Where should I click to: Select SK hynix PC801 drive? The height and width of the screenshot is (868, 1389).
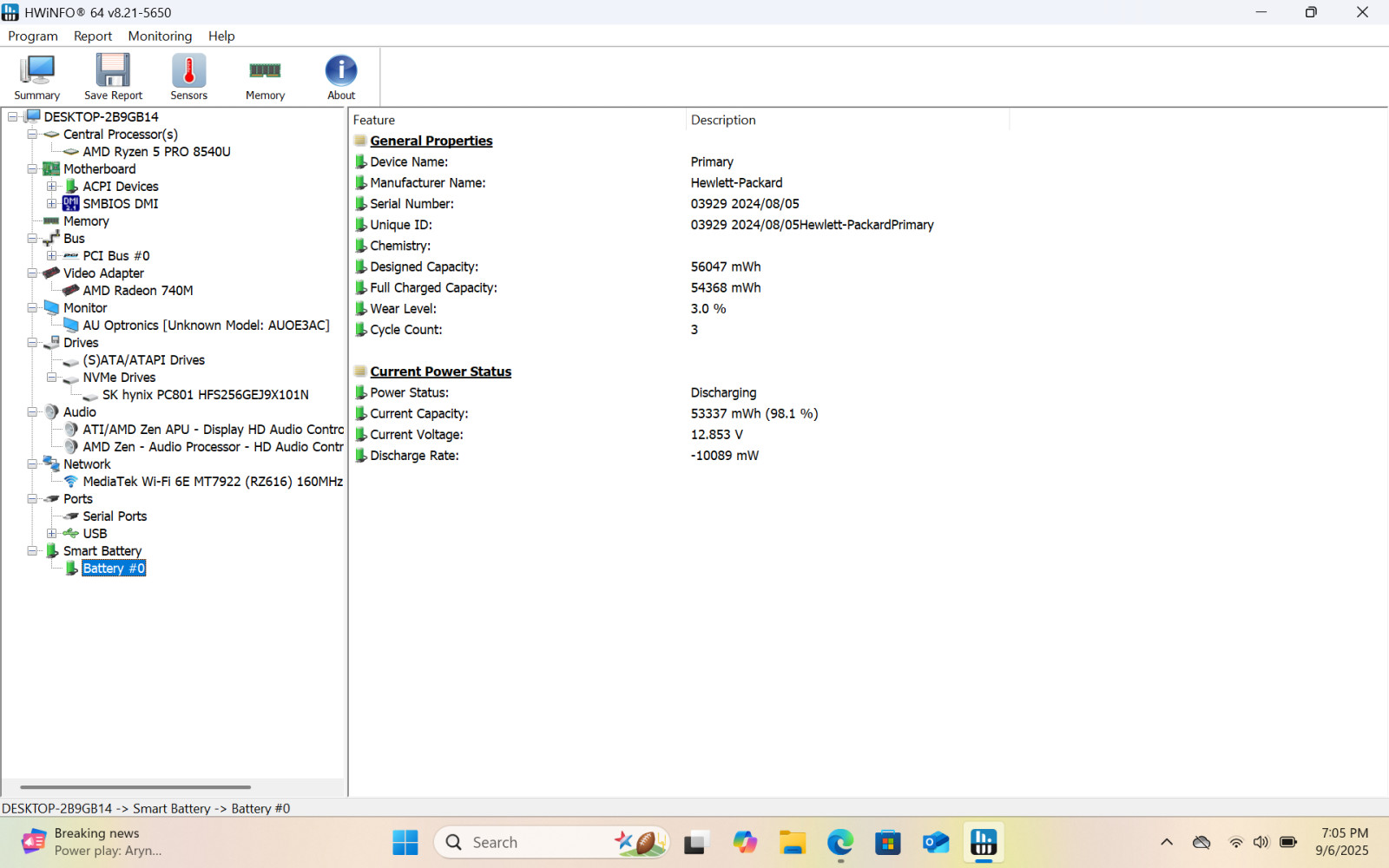pyautogui.click(x=206, y=394)
